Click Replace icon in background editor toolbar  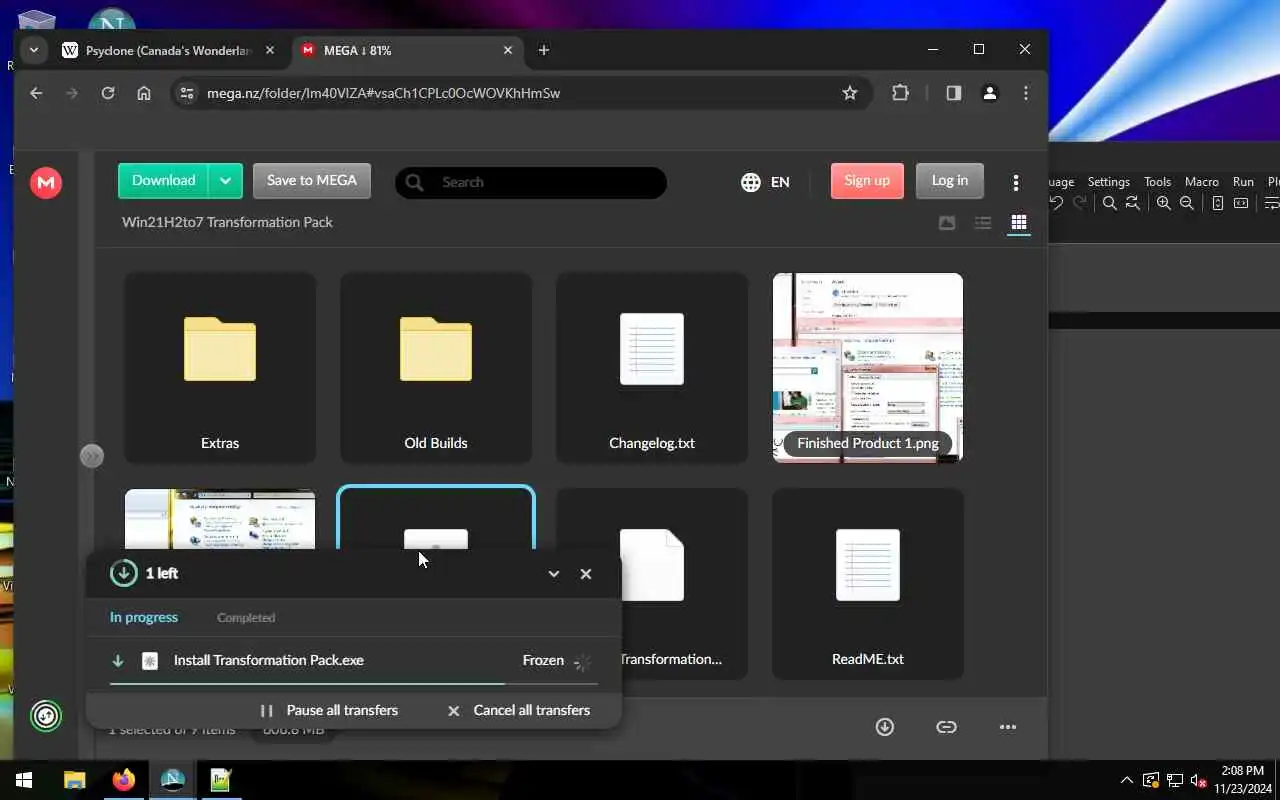(1132, 203)
